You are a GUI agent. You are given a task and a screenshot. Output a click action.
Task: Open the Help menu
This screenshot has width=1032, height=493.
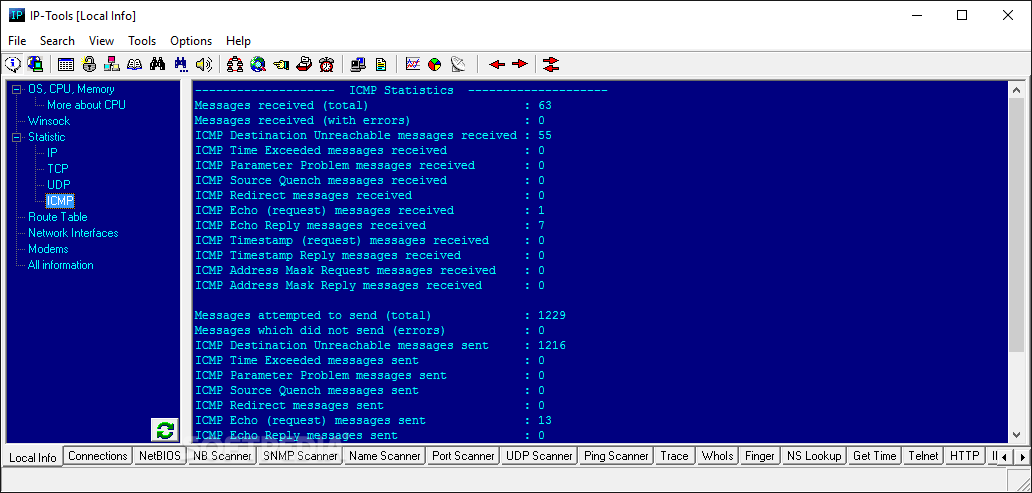tap(238, 41)
